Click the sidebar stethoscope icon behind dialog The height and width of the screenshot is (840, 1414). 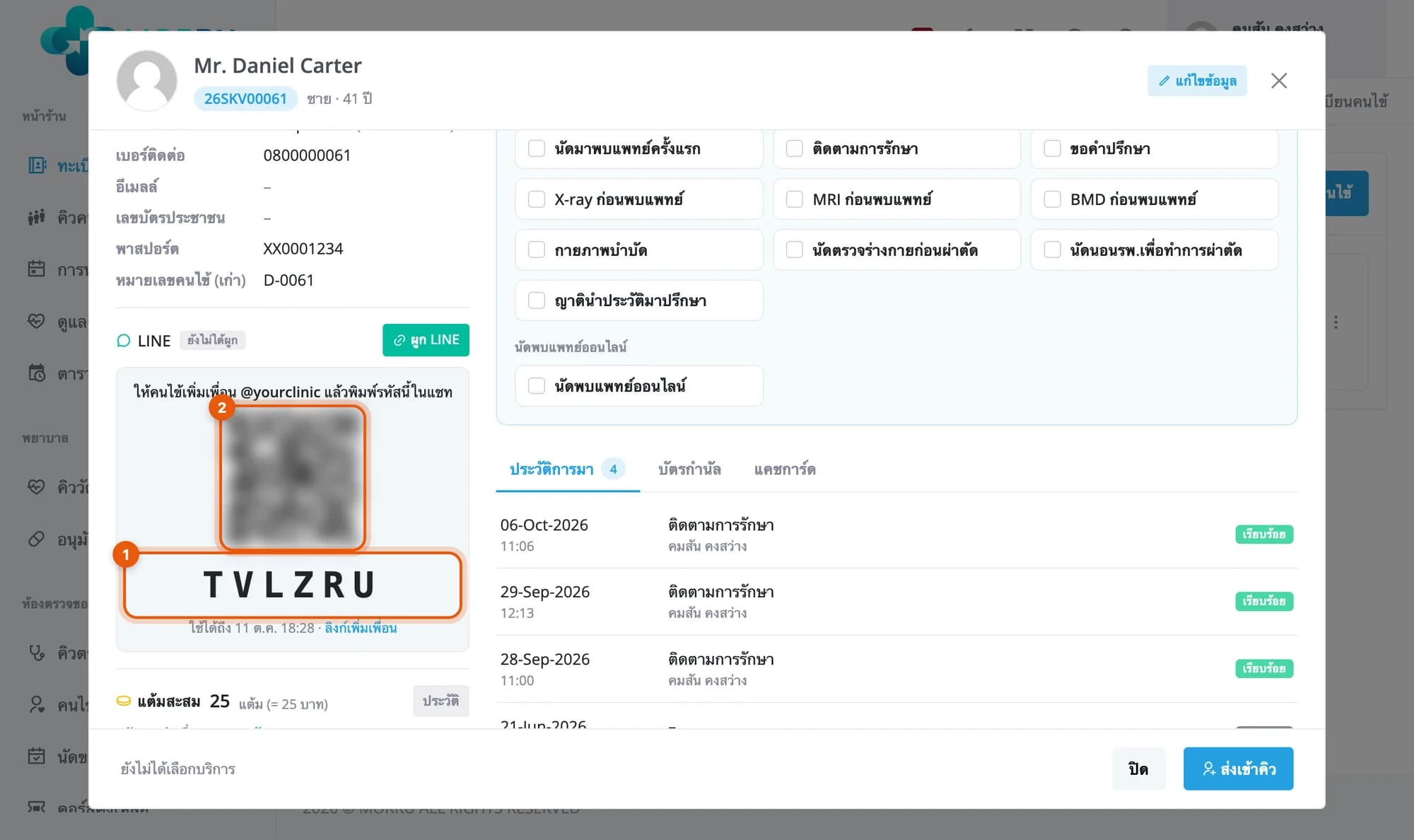coord(37,653)
